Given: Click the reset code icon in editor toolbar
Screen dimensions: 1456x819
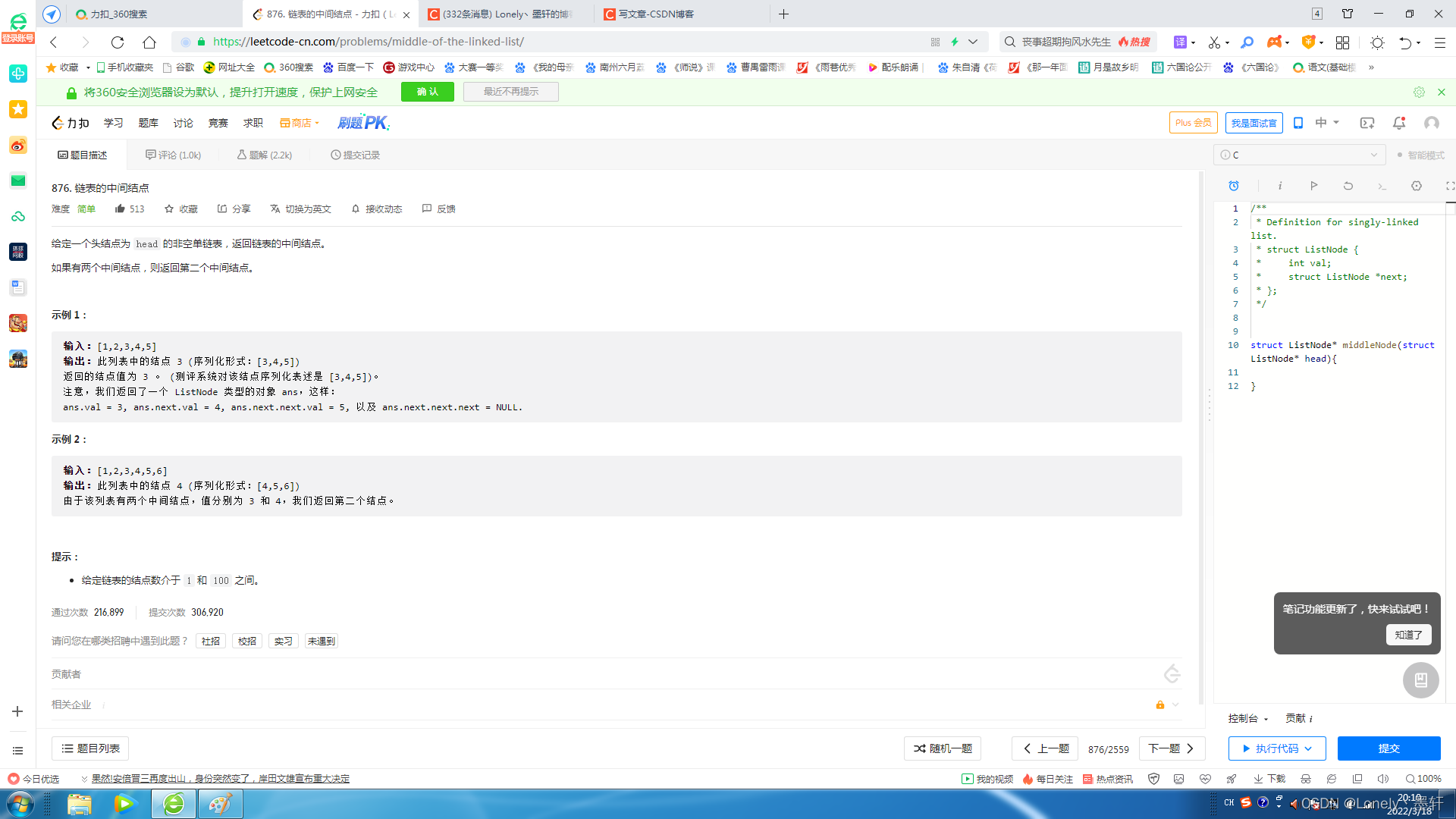Looking at the screenshot, I should pos(1348,186).
